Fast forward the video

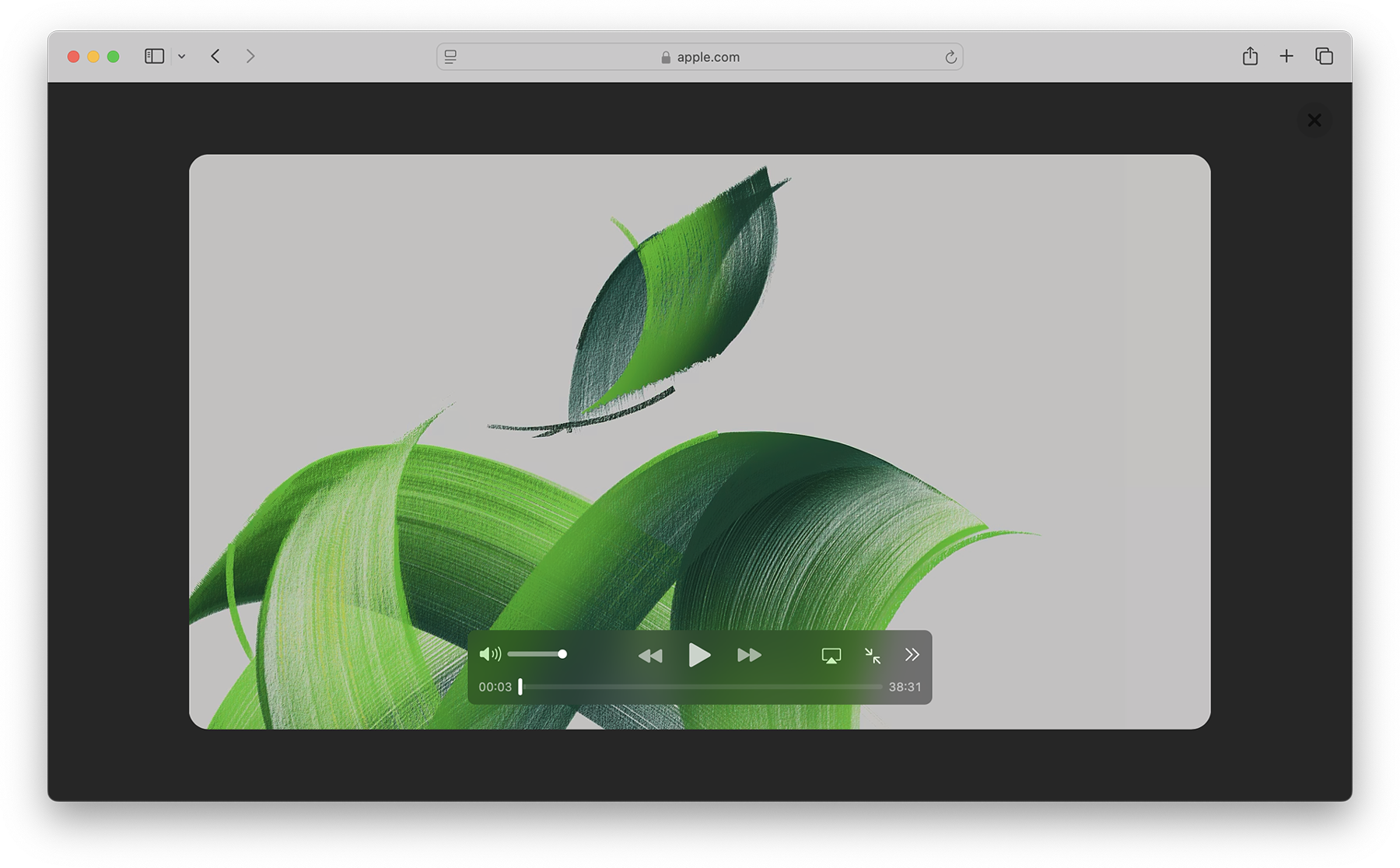tap(749, 656)
